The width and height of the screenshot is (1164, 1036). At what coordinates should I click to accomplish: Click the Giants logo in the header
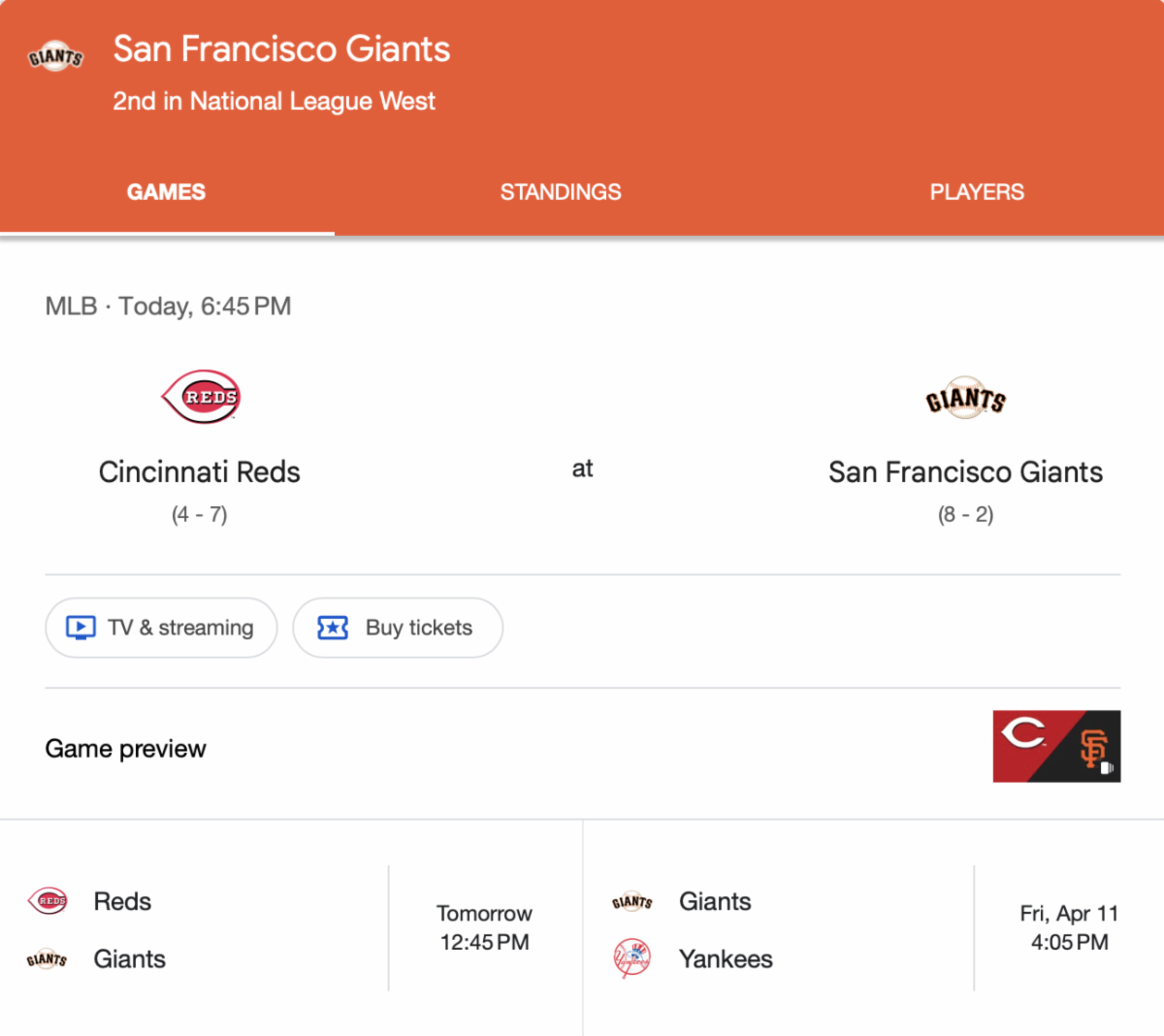pyautogui.click(x=55, y=57)
